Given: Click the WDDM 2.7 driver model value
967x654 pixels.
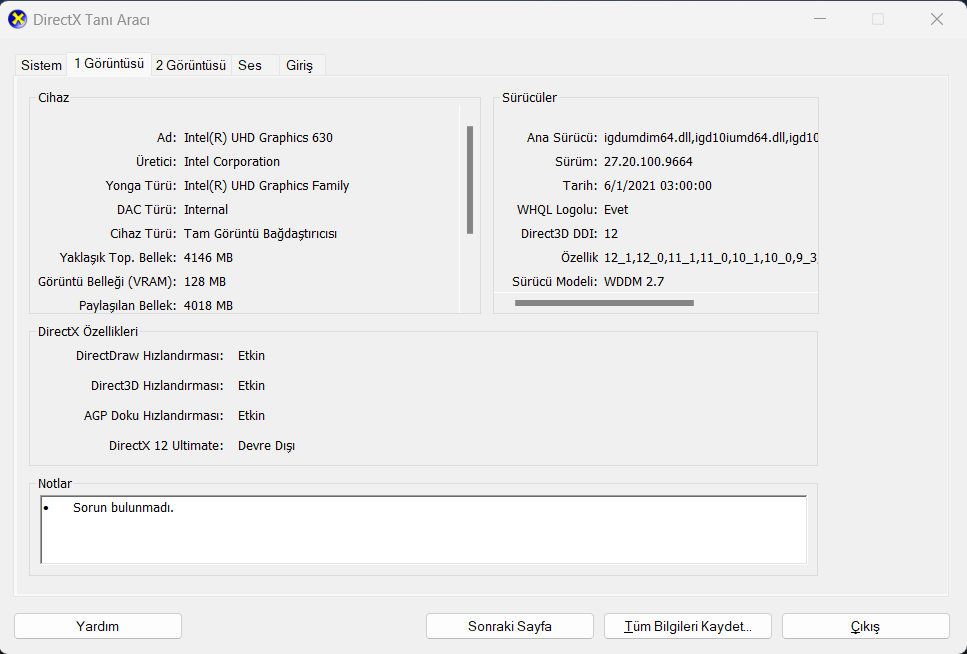Looking at the screenshot, I should coord(634,282).
